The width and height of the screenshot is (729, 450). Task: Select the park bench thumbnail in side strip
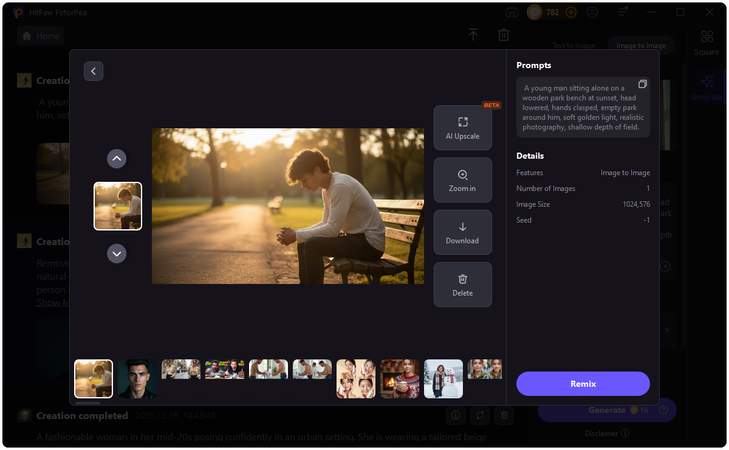point(118,206)
